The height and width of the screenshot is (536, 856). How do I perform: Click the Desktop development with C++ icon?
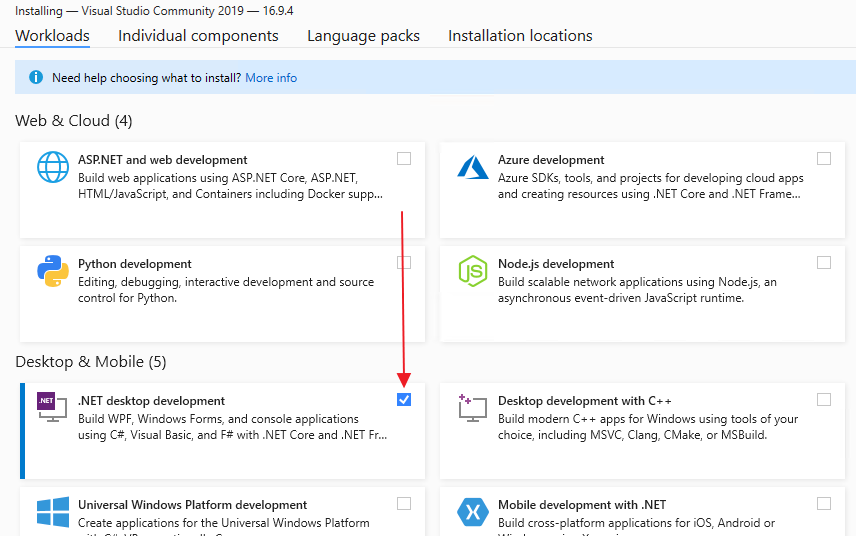pyautogui.click(x=472, y=407)
